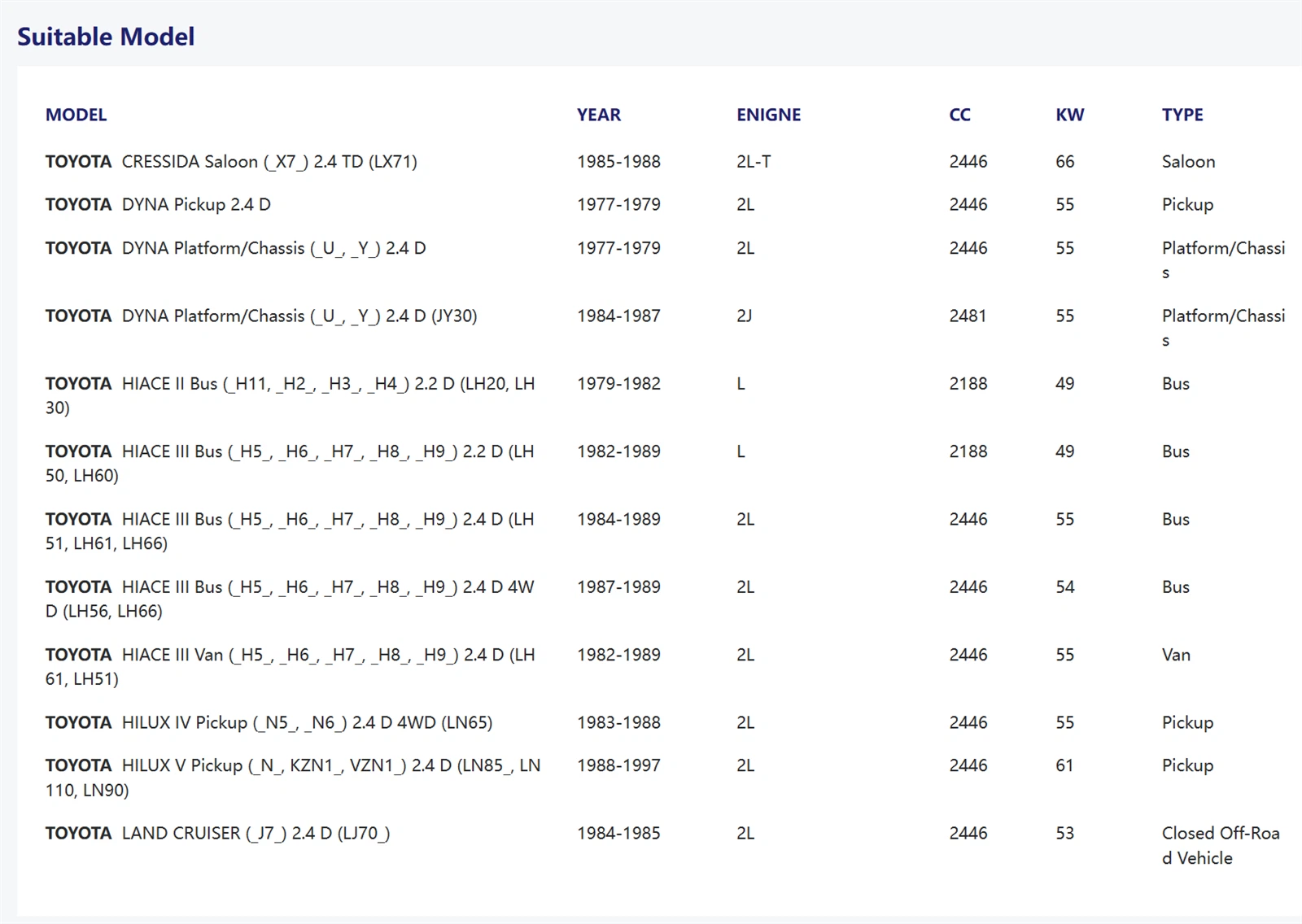
Task: Click the MODEL column header
Action: tap(76, 115)
